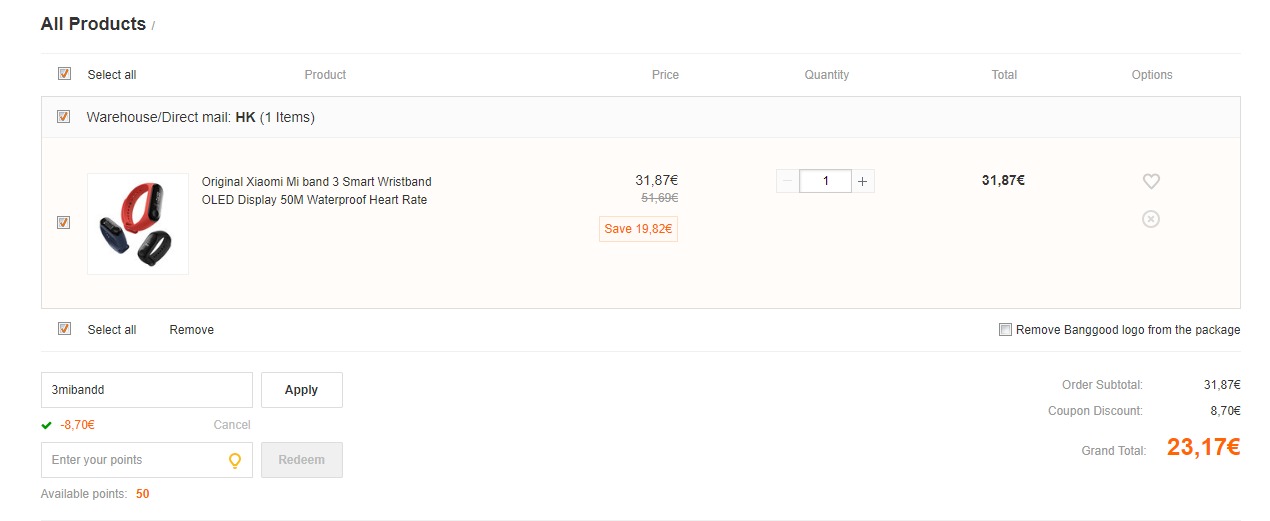Toggle the top Select all checkbox
Image resolution: width=1270 pixels, height=521 pixels.
(x=64, y=74)
